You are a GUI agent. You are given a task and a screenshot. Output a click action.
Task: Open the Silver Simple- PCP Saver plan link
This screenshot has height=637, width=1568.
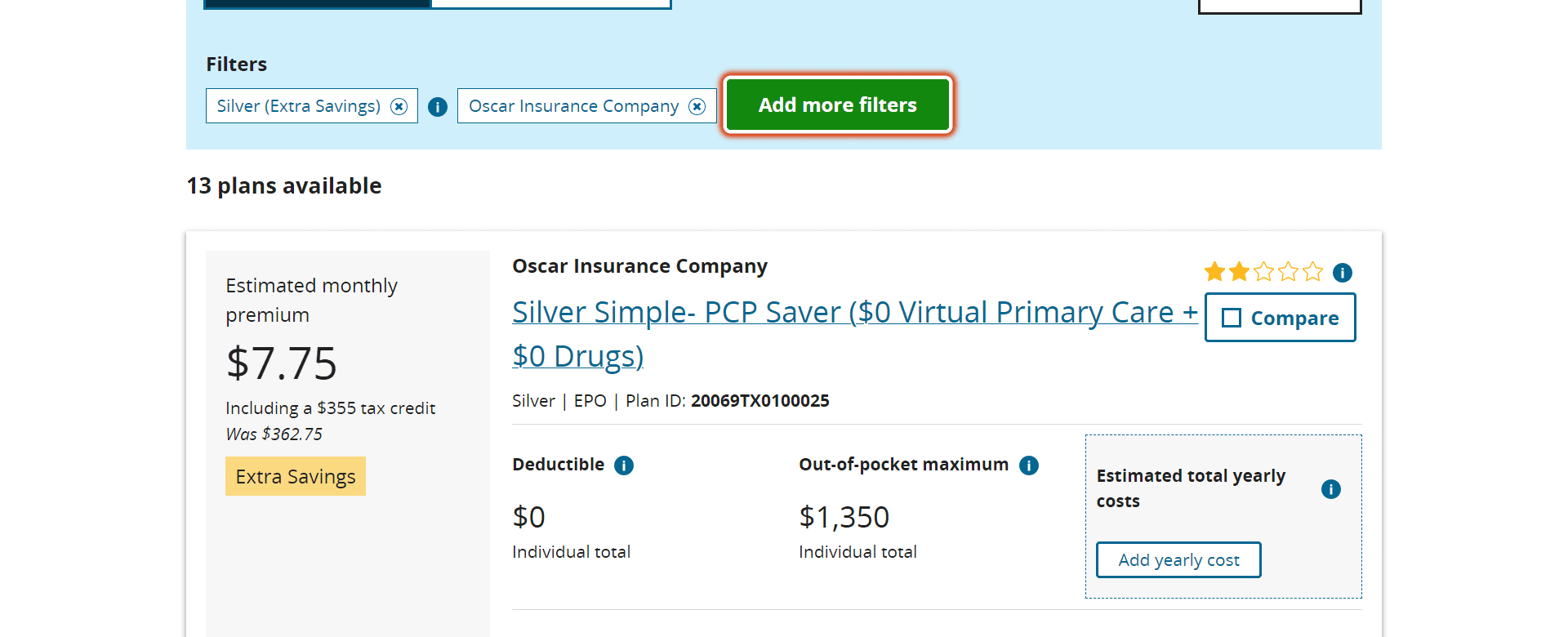(854, 334)
